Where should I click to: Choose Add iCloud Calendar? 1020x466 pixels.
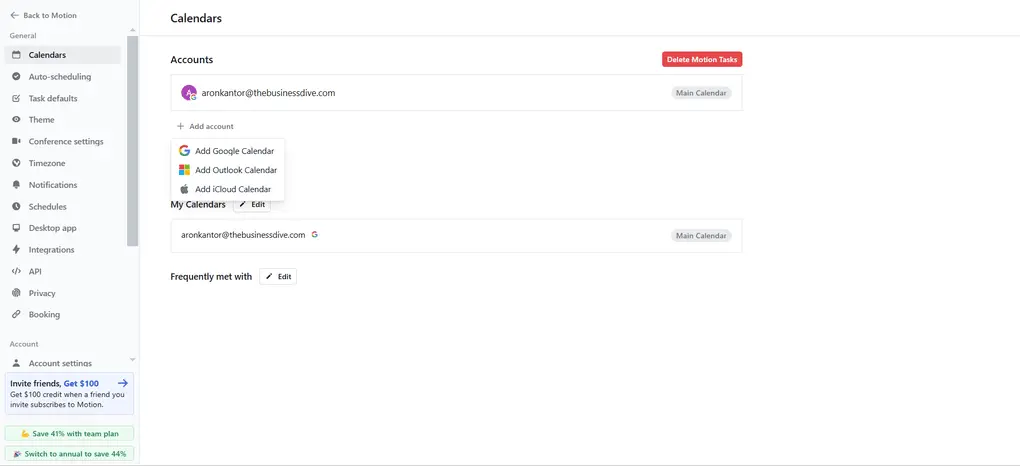[x=228, y=189]
